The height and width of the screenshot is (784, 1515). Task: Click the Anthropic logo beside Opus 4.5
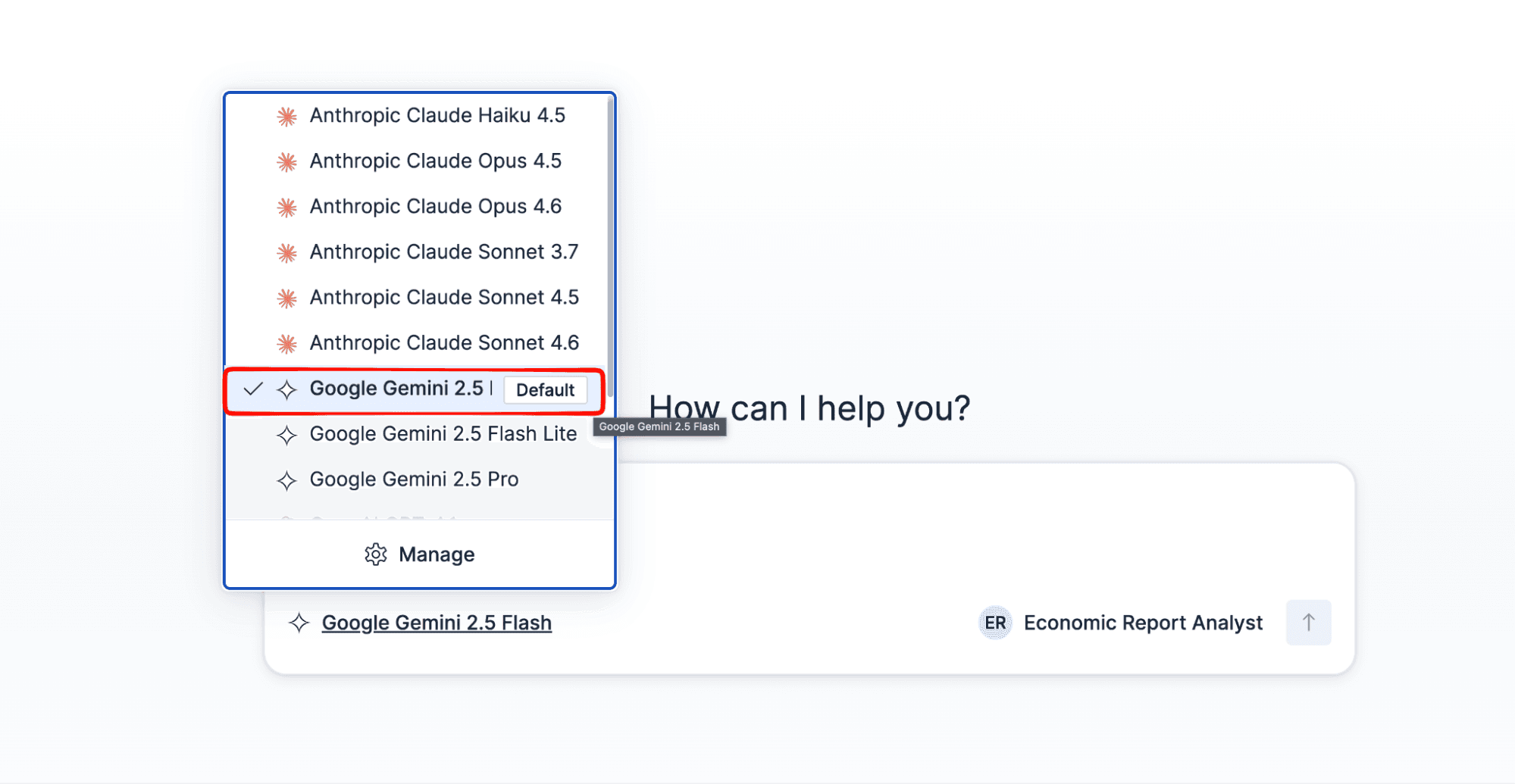(286, 161)
